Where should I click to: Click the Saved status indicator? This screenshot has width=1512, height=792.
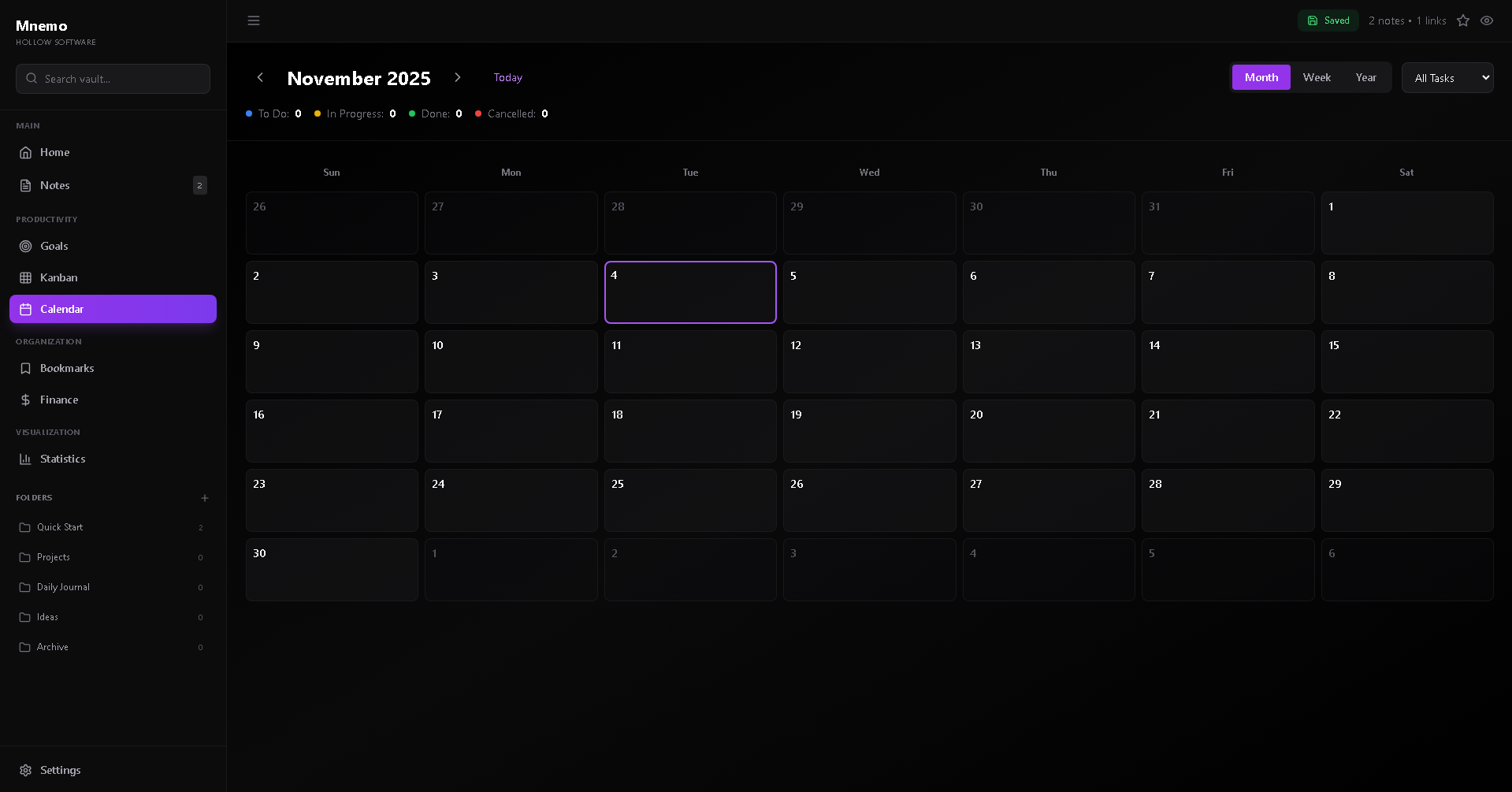pos(1328,20)
